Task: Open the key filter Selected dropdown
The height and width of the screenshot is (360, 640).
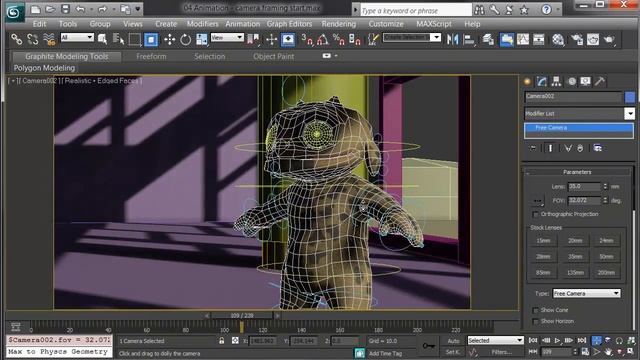Action: (x=495, y=340)
